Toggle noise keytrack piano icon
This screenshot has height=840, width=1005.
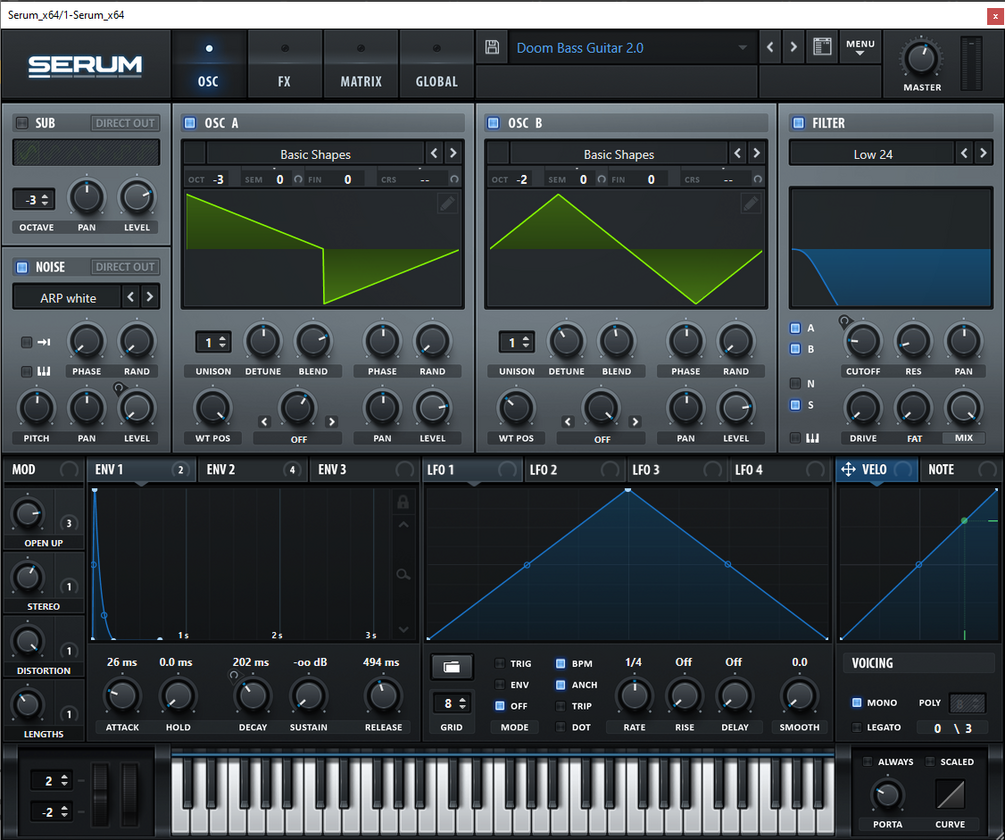tap(44, 371)
